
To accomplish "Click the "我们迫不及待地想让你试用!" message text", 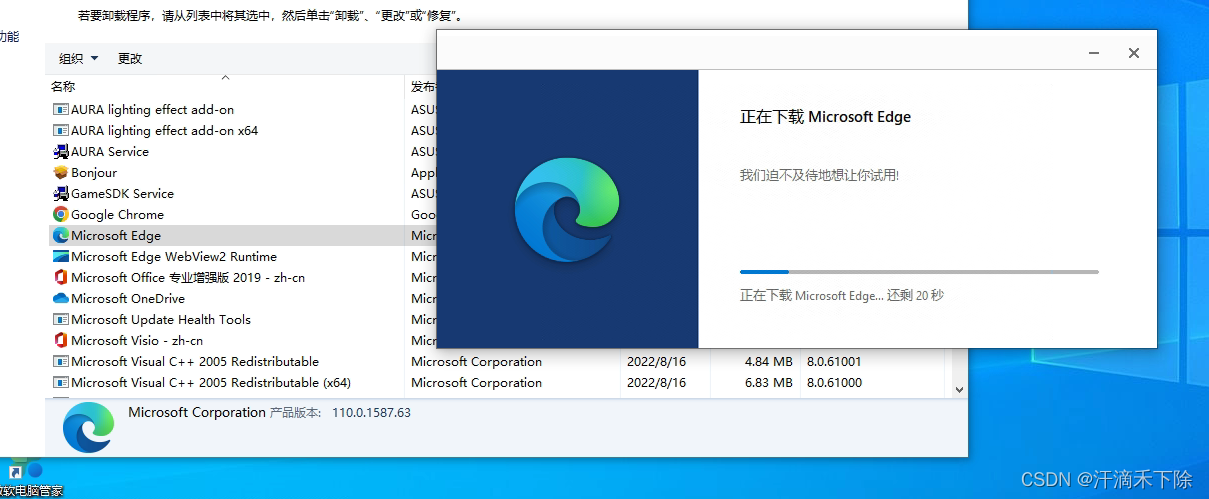I will coord(819,175).
